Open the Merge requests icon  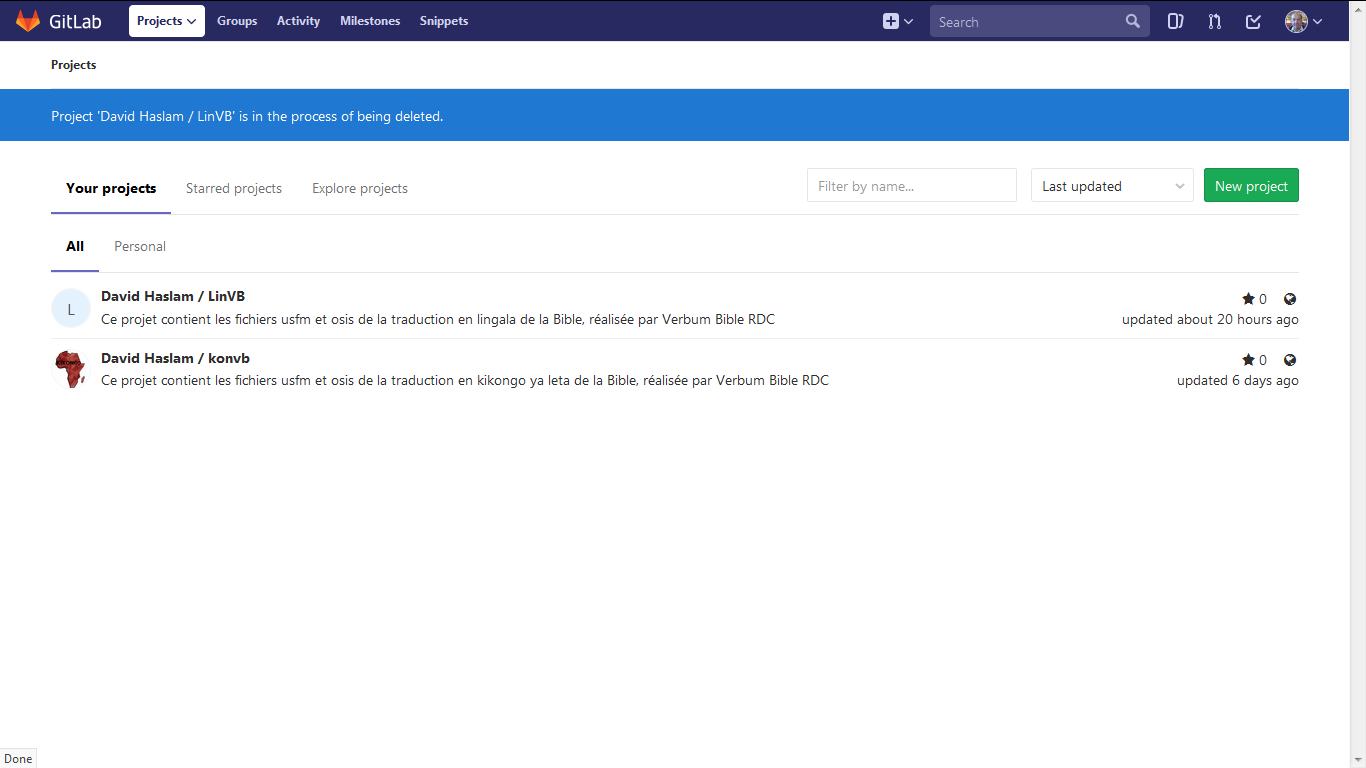(x=1215, y=21)
